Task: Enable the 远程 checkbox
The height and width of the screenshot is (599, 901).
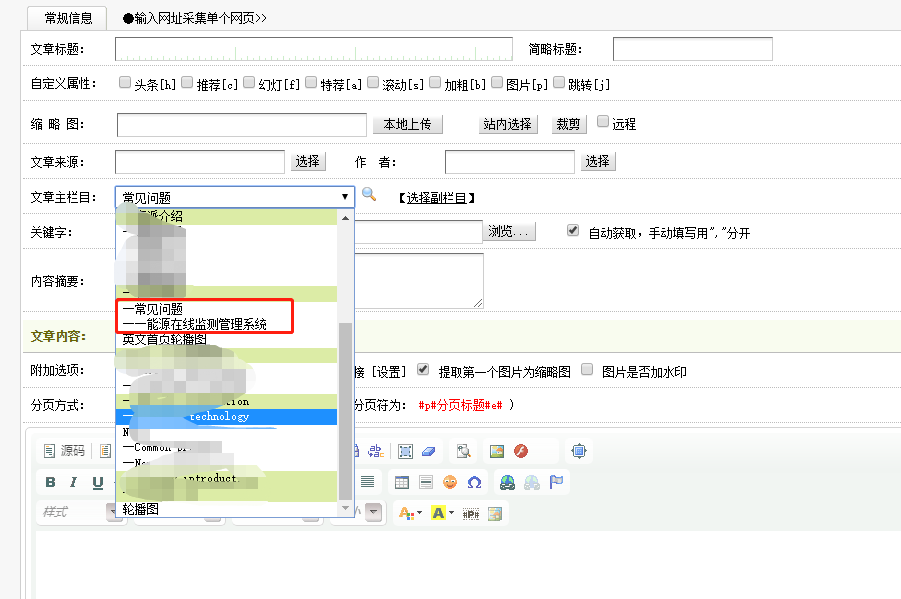Action: click(x=603, y=122)
